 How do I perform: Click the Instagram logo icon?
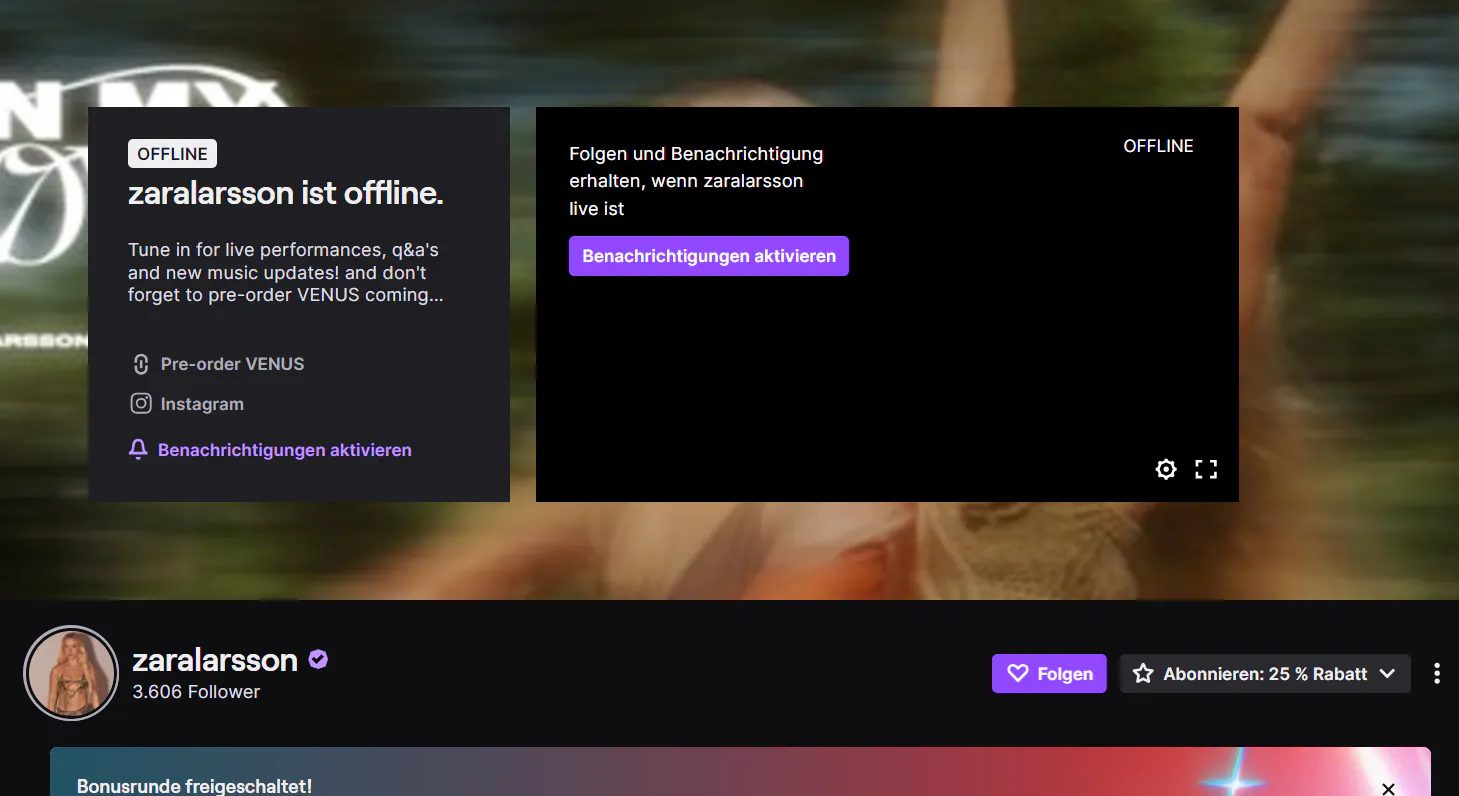point(141,404)
